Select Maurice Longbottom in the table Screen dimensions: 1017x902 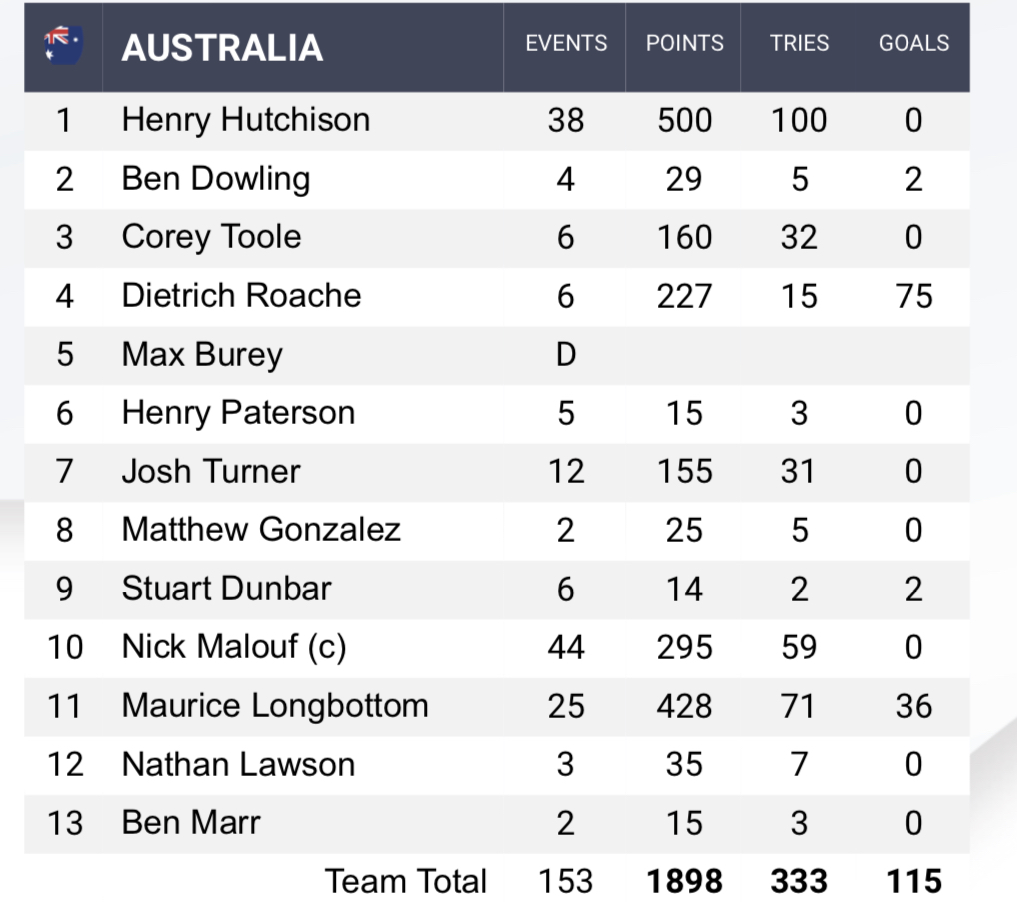click(x=275, y=706)
